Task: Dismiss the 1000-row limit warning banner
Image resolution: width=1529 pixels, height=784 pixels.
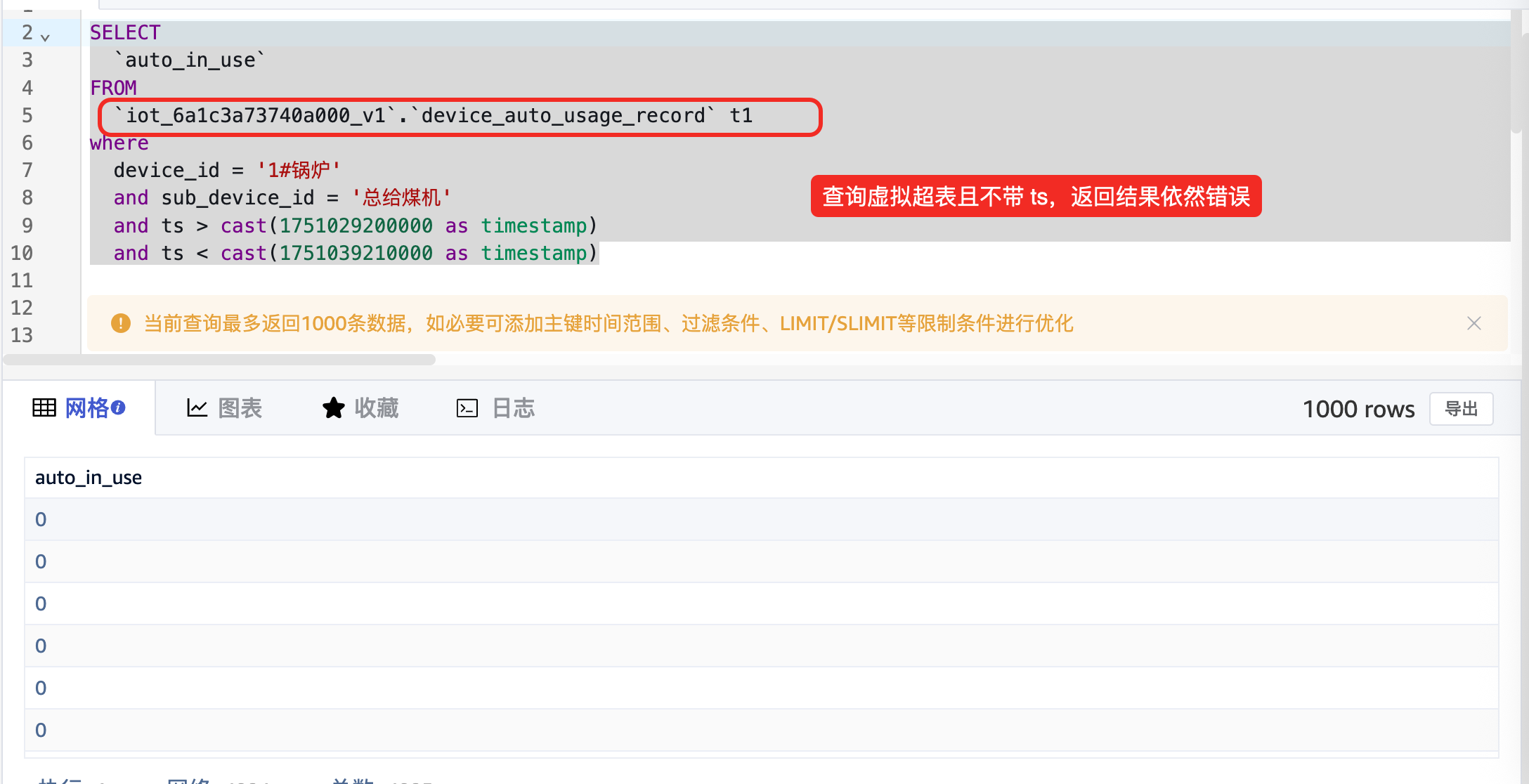Action: coord(1473,323)
